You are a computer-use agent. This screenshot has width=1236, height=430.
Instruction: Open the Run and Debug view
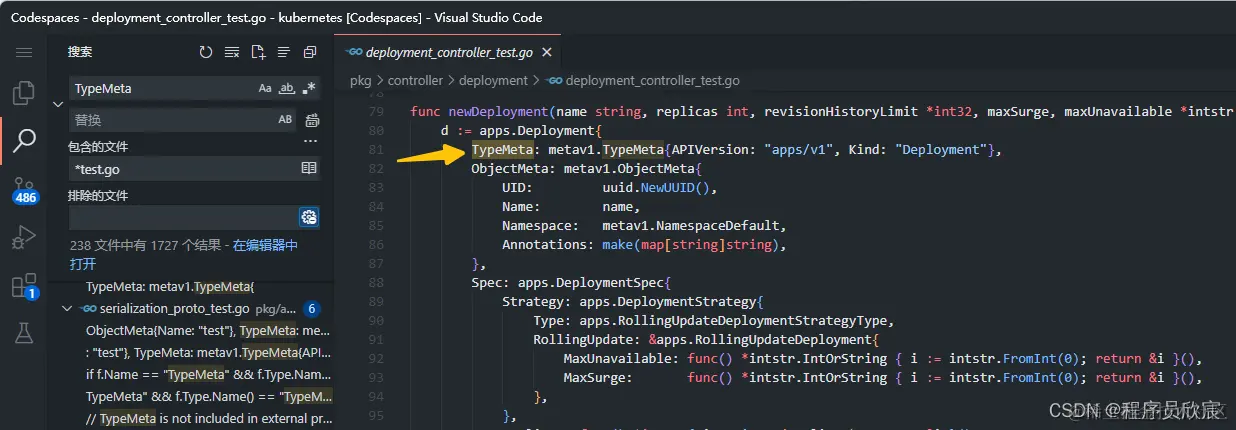point(23,238)
